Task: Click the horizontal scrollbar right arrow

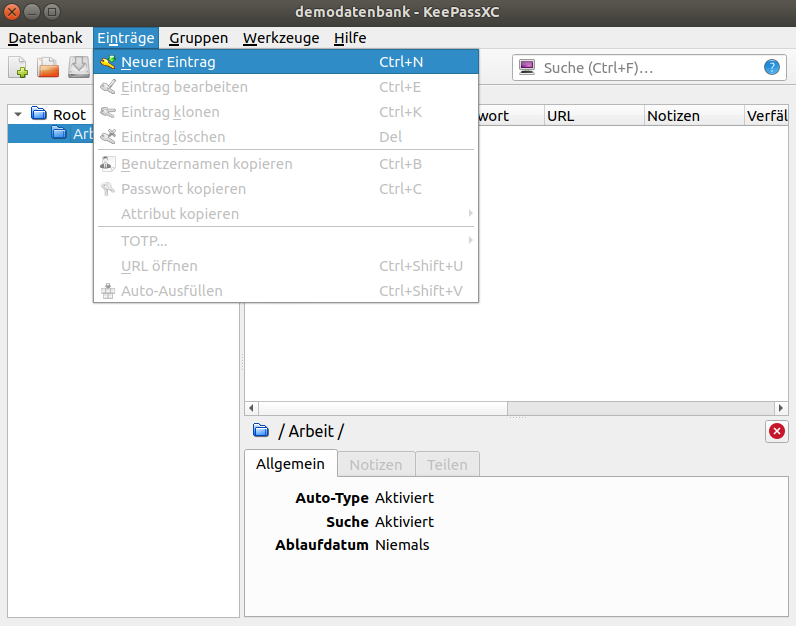Action: tap(782, 408)
